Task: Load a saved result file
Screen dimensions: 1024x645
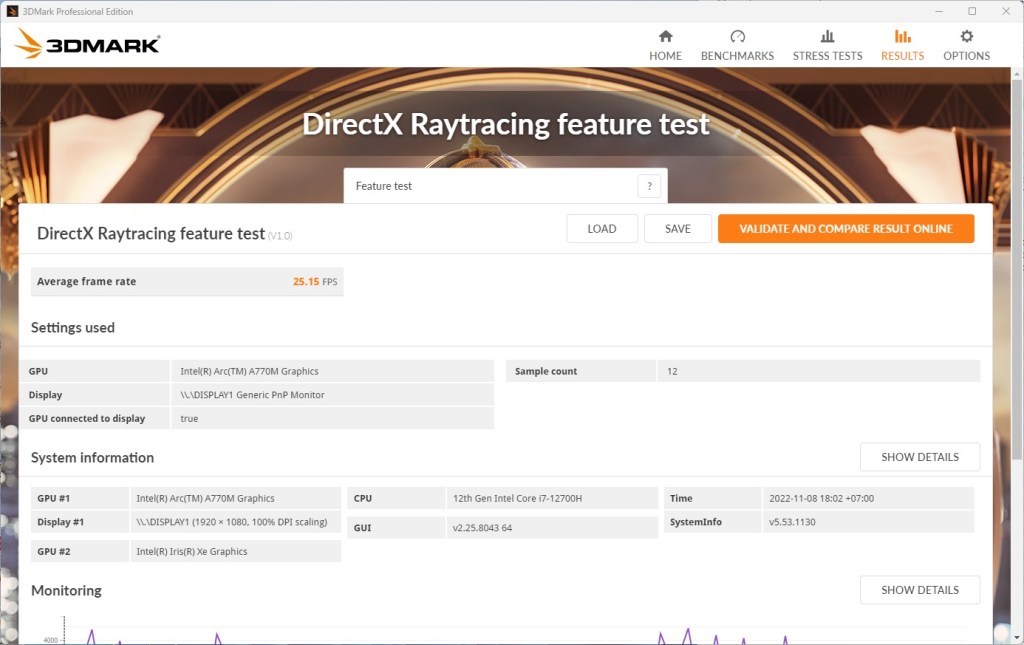Action: pyautogui.click(x=602, y=228)
